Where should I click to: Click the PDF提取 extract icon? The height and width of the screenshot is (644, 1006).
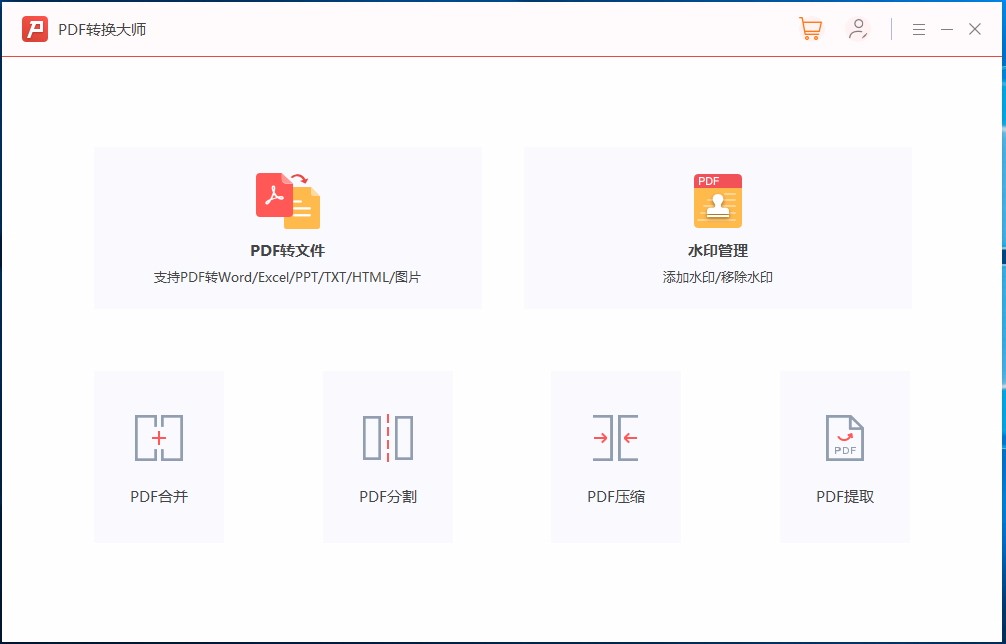(845, 438)
